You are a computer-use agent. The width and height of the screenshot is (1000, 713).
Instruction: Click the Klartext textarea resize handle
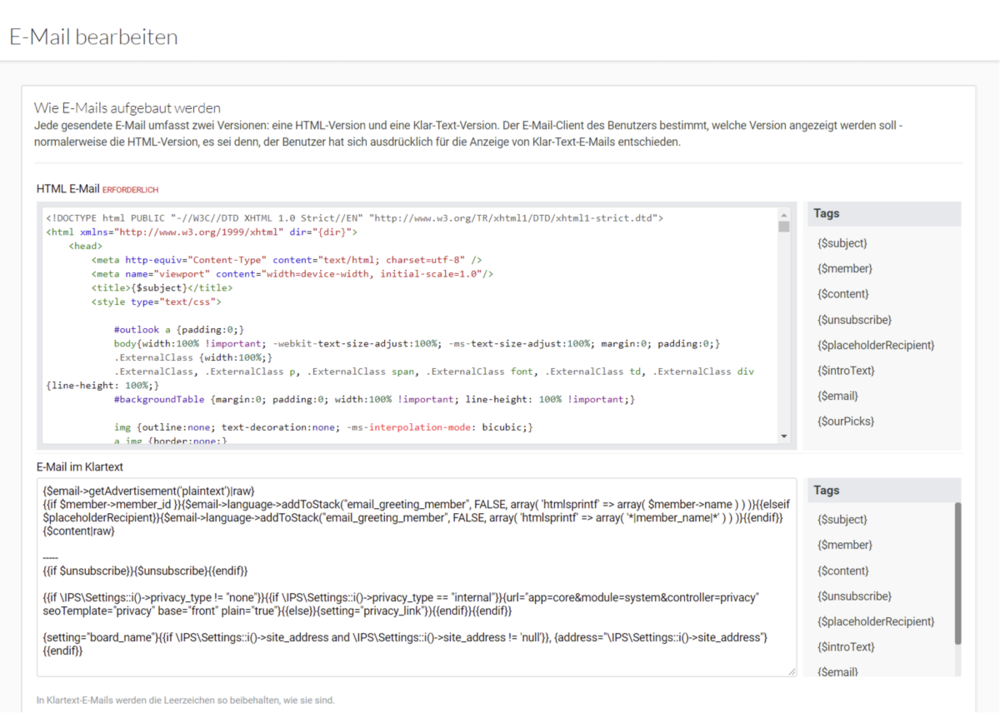pos(792,672)
